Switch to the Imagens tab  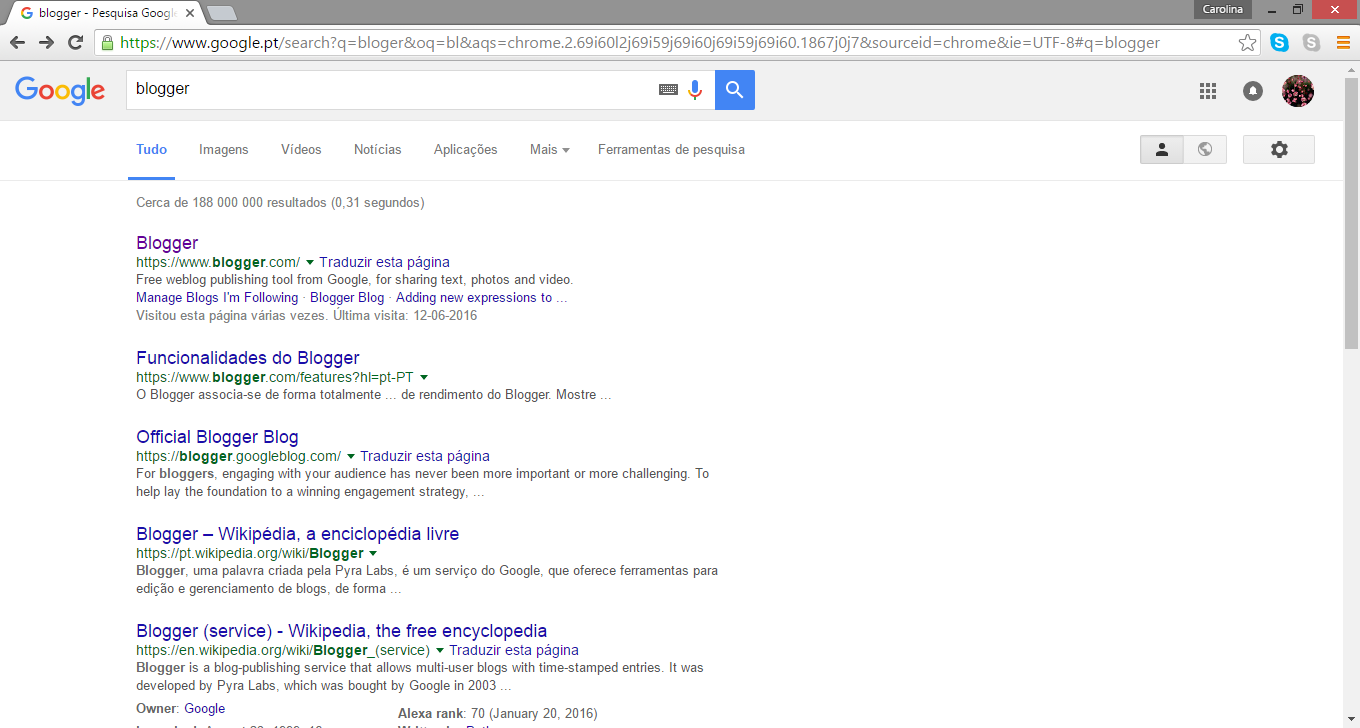pos(224,149)
